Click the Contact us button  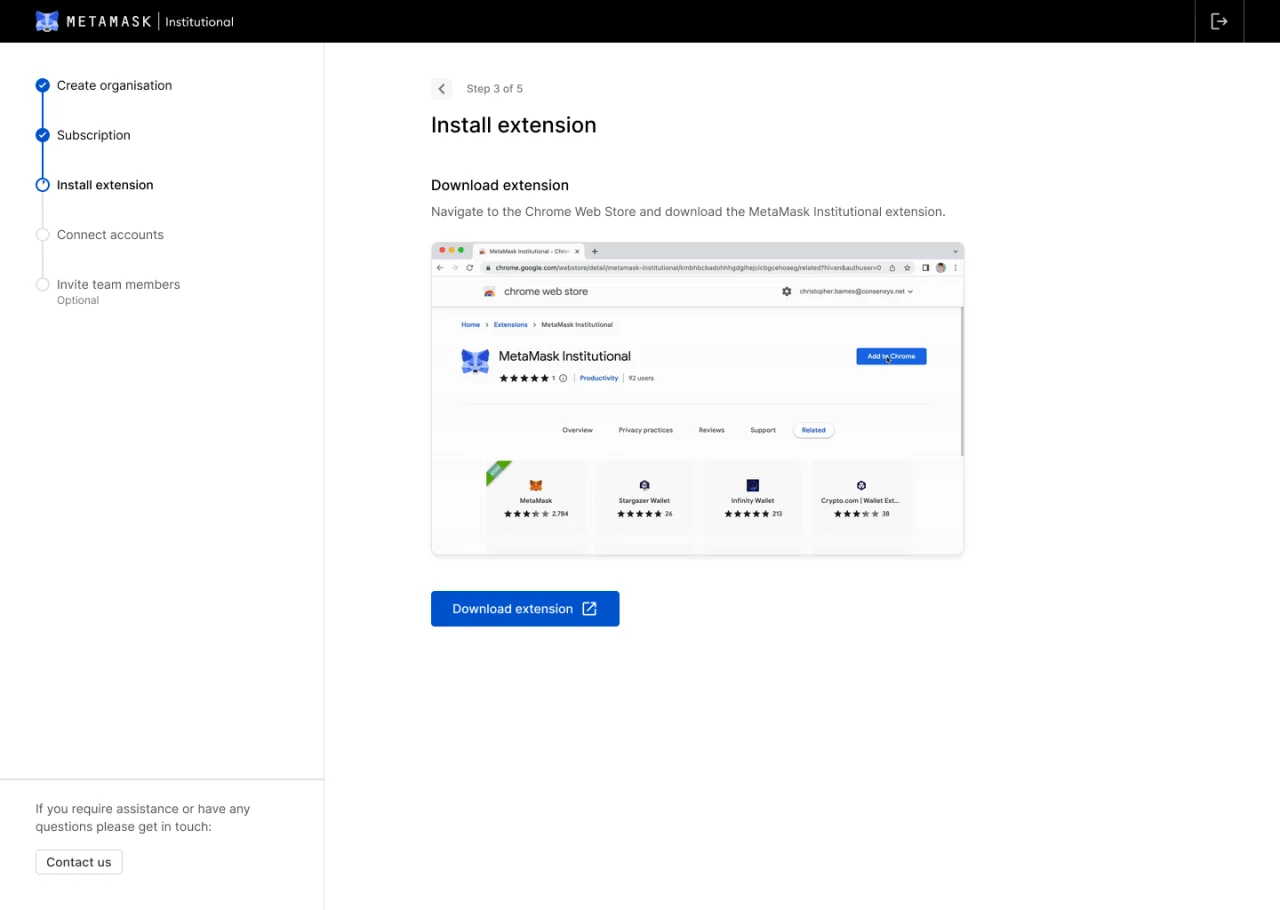[79, 862]
